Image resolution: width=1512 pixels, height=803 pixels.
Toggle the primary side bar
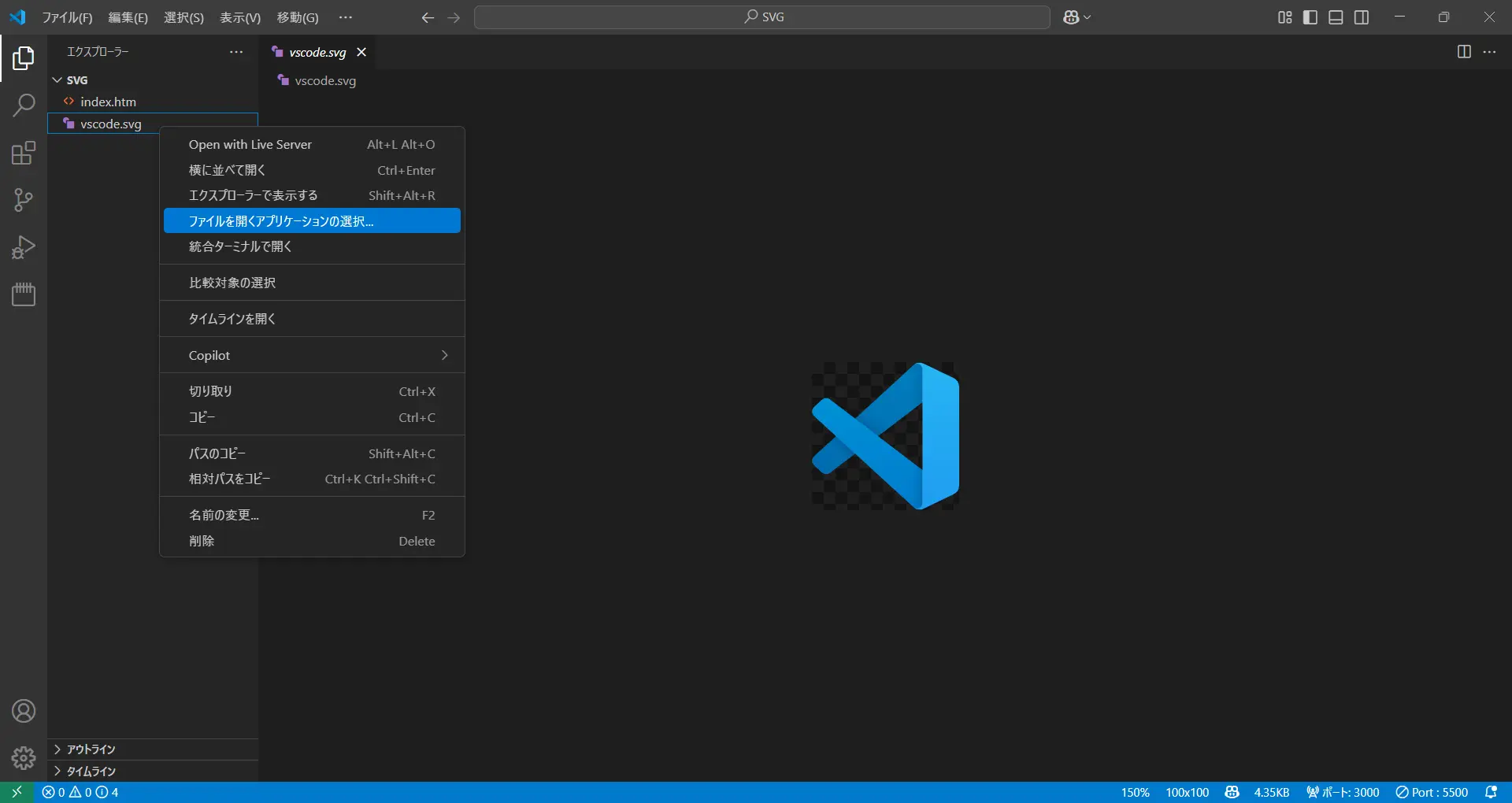pyautogui.click(x=1310, y=17)
